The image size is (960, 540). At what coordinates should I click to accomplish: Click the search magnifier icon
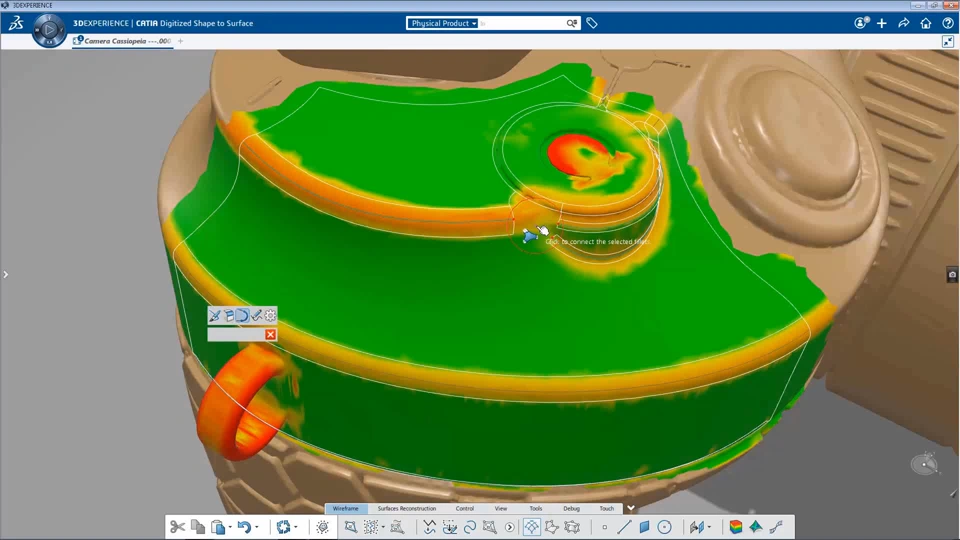[571, 23]
